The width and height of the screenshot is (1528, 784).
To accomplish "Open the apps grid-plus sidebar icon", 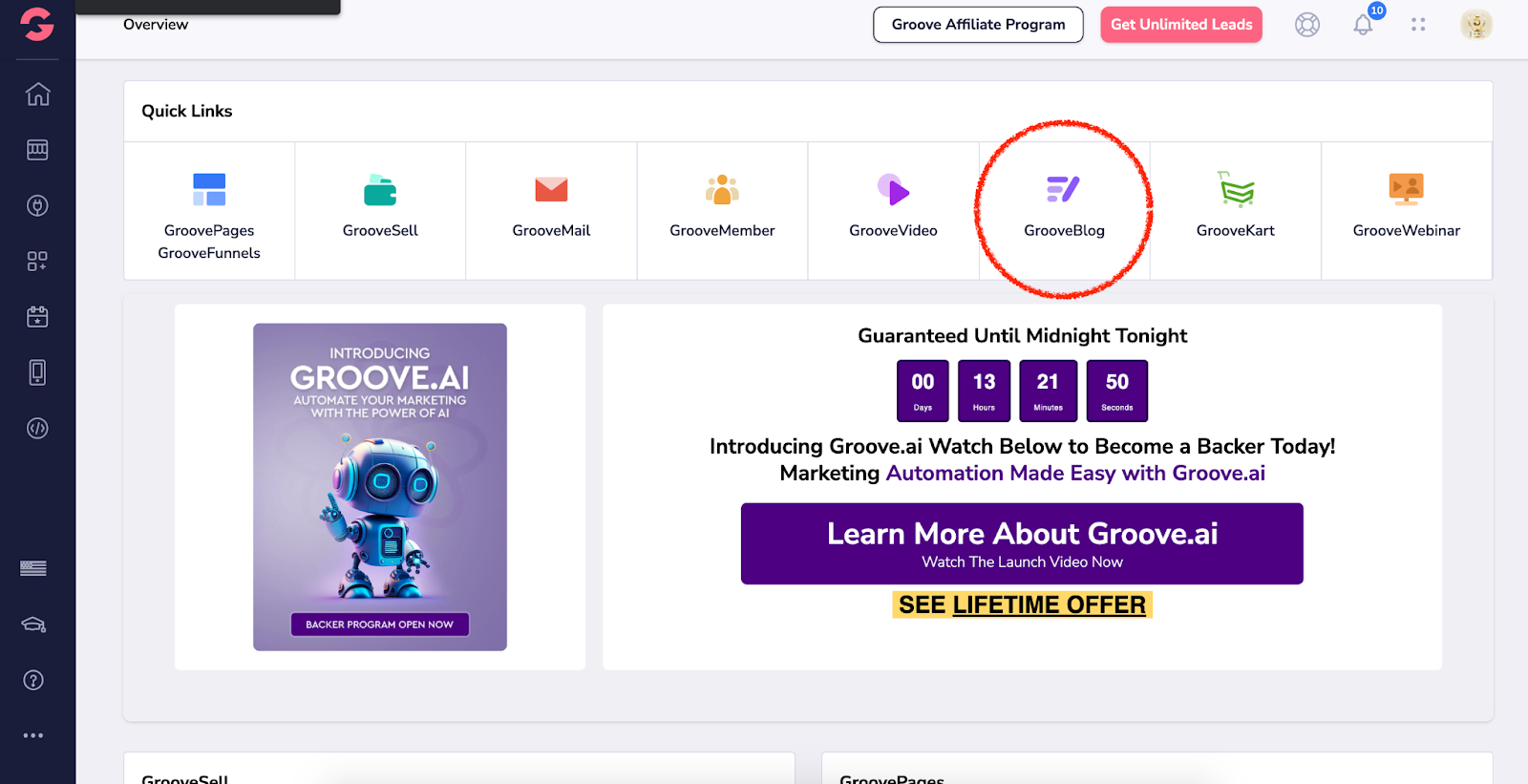I will point(37,261).
